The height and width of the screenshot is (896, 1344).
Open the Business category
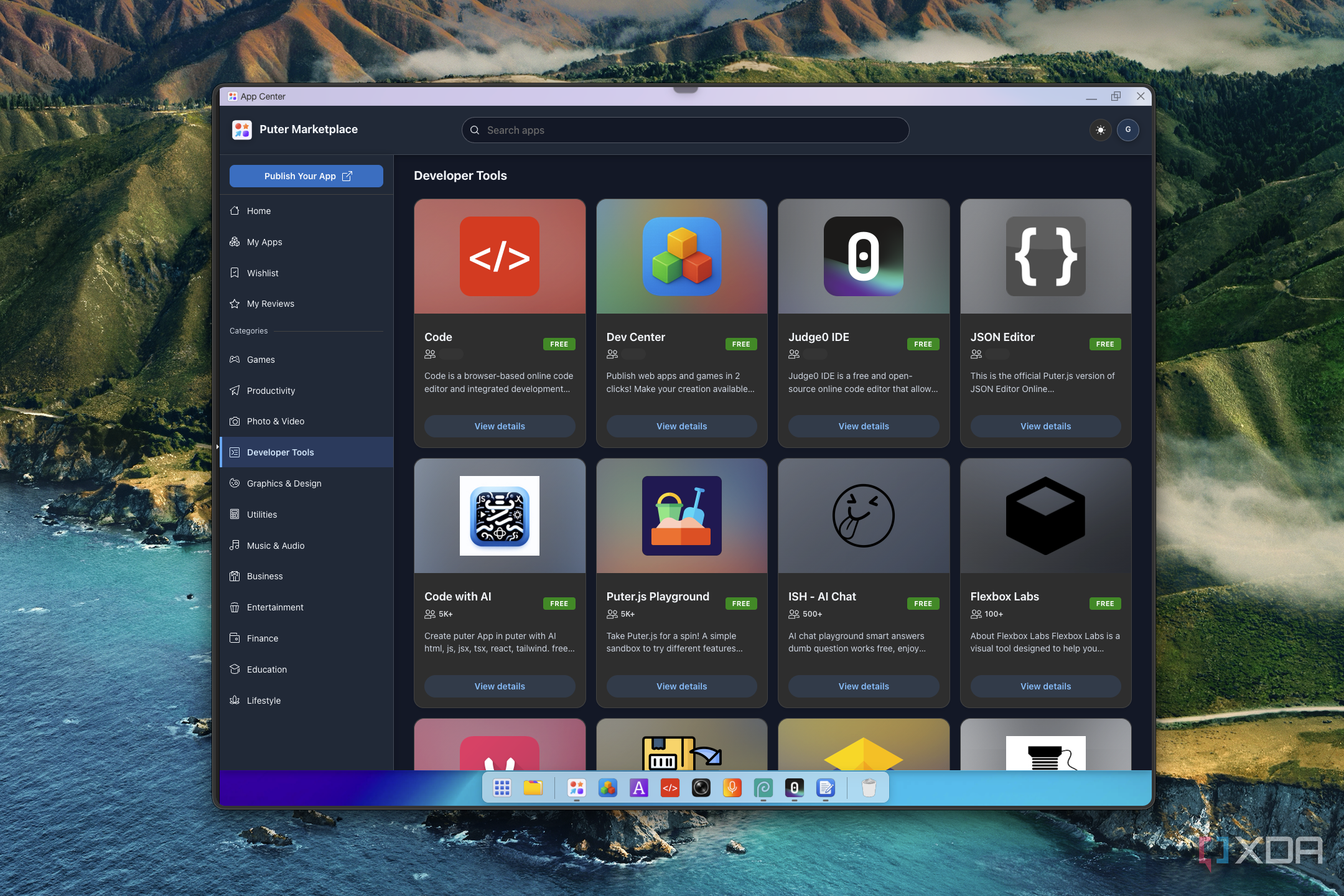tap(306, 576)
